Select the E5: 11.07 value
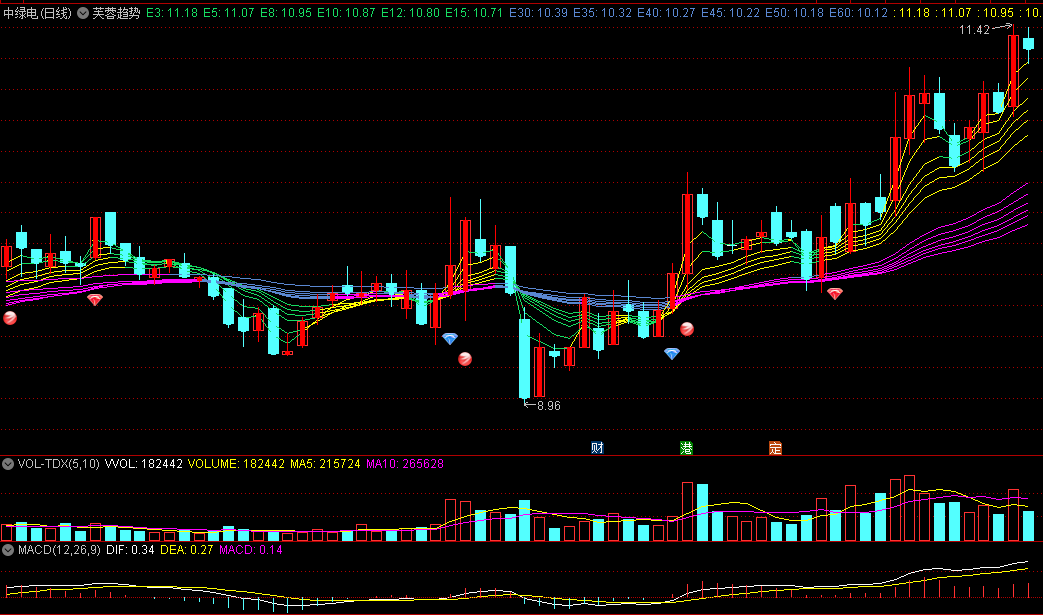 (229, 13)
